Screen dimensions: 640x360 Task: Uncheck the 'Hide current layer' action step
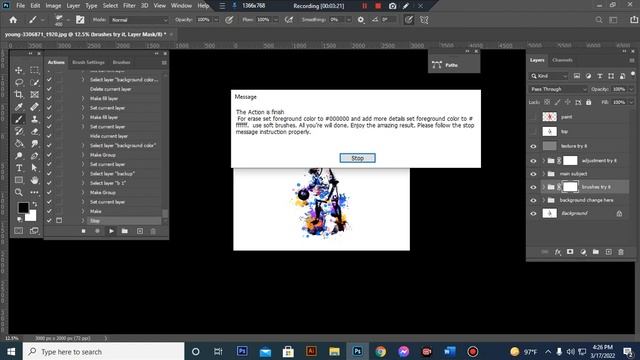49,136
